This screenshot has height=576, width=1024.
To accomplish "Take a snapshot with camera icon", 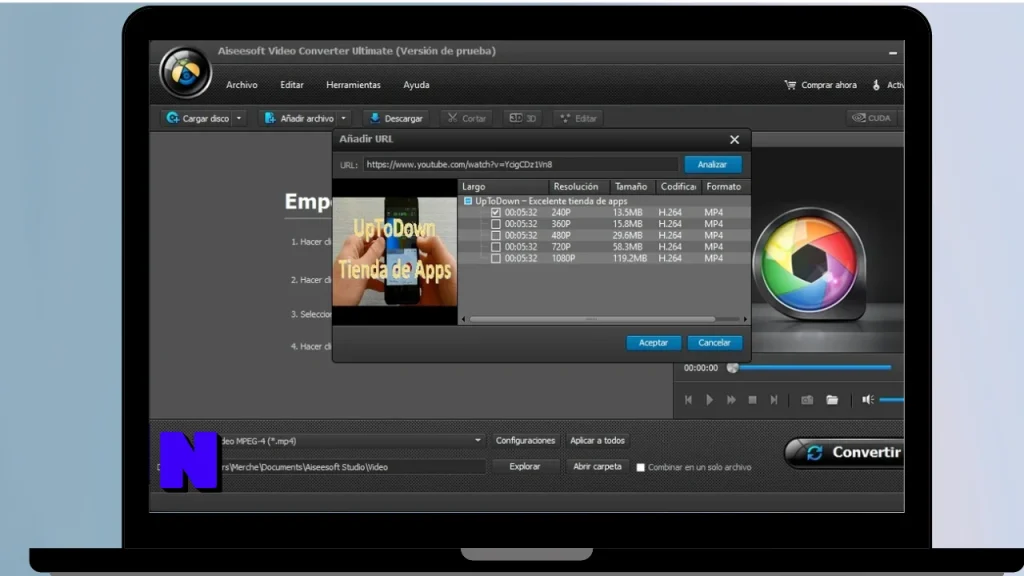I will point(807,400).
